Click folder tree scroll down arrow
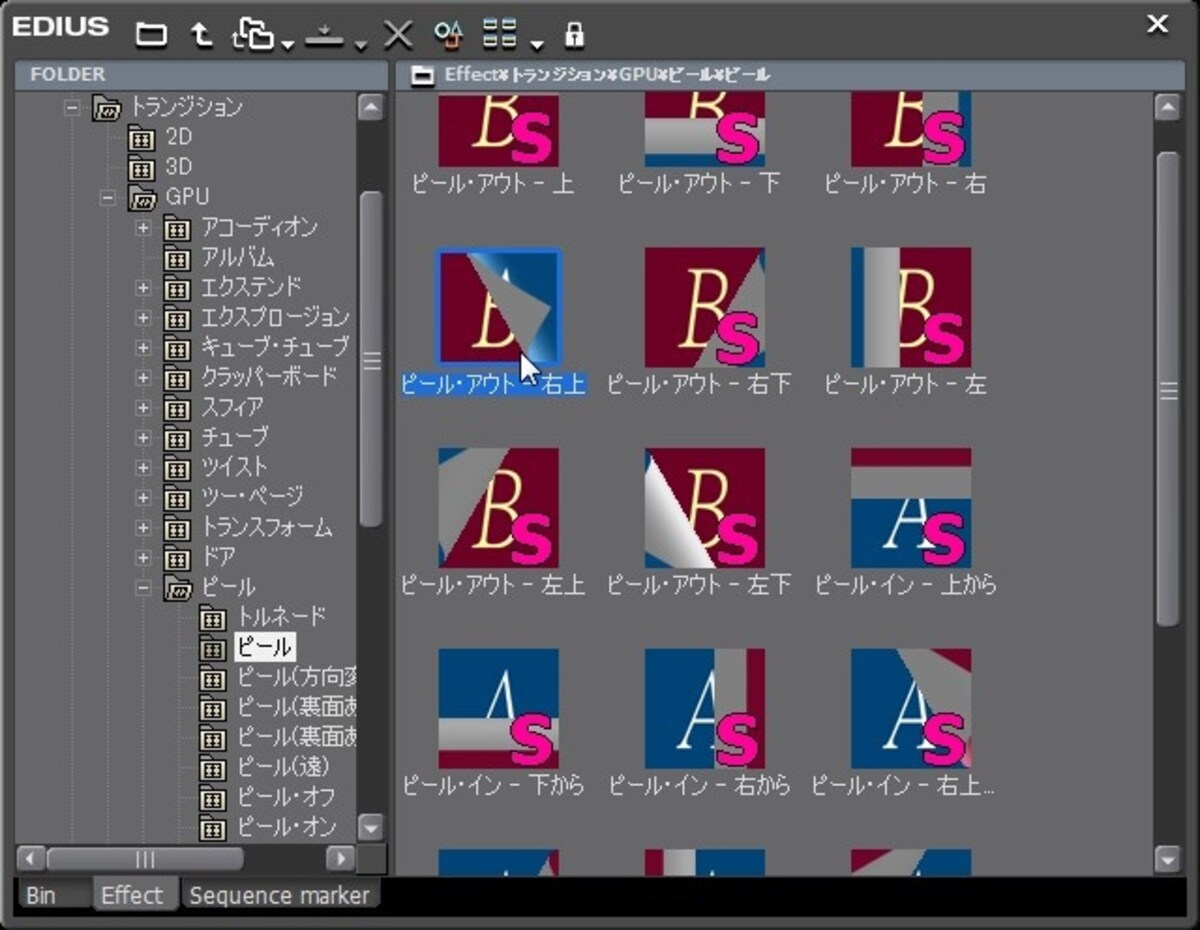Viewport: 1200px width, 930px height. coord(371,827)
